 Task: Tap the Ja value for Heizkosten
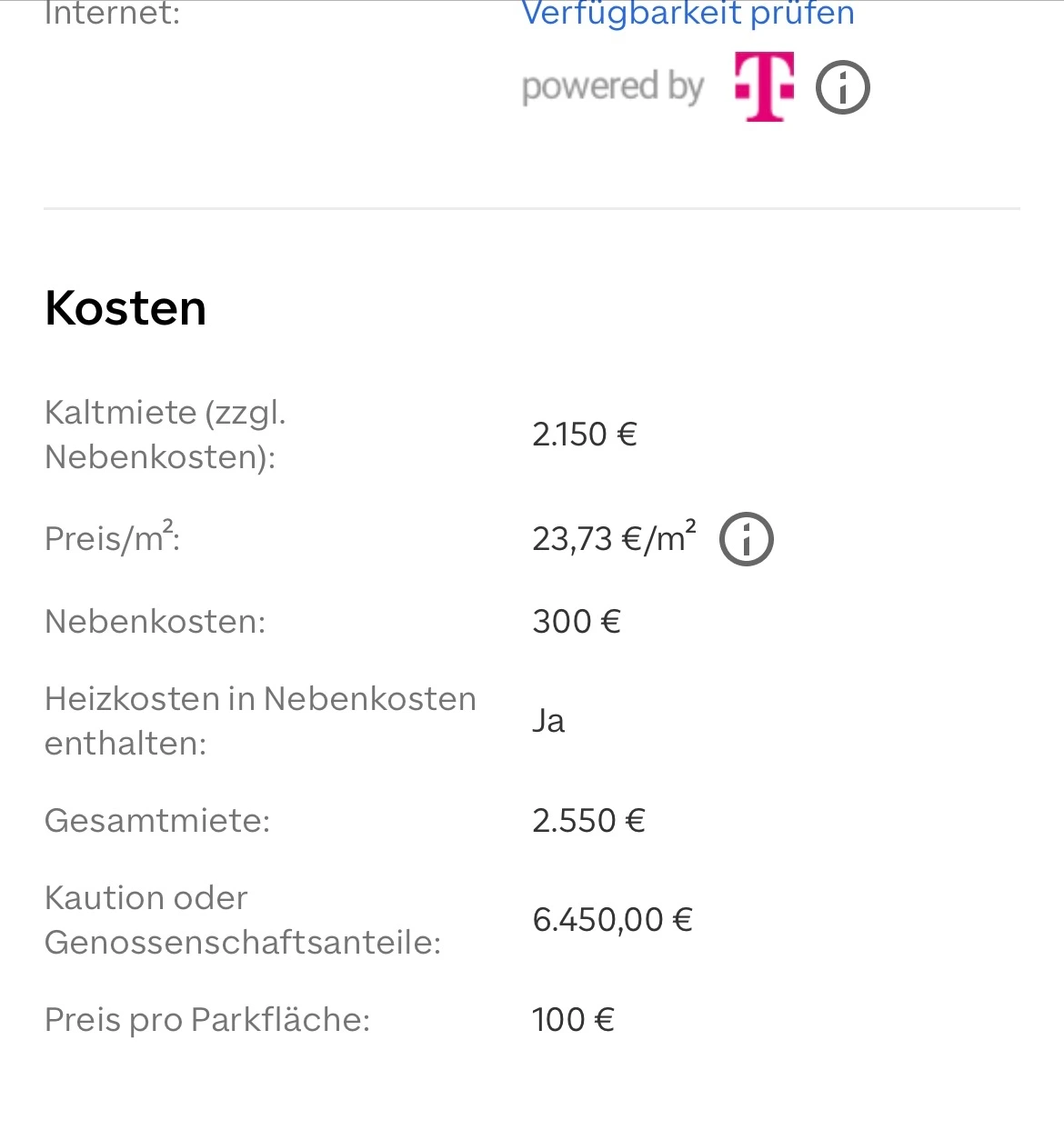[548, 721]
